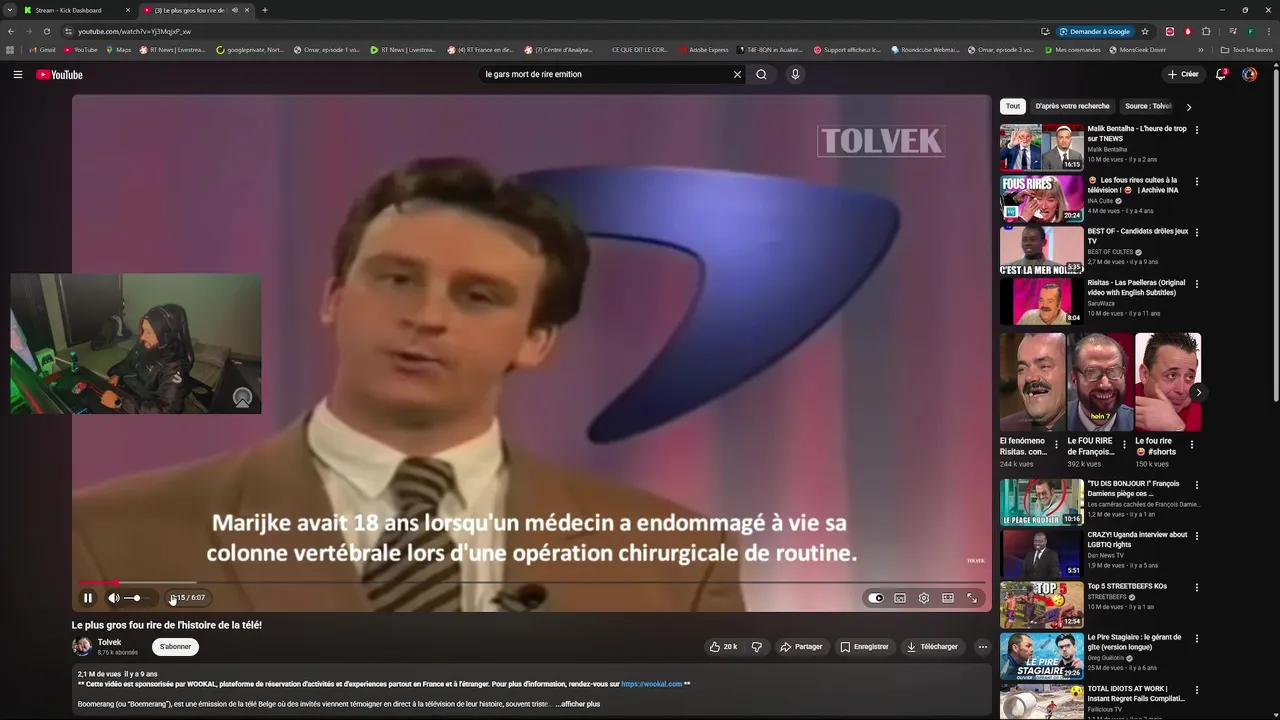This screenshot has height=720, width=1280.
Task: Open the wookal.com link in the description
Action: (651, 684)
